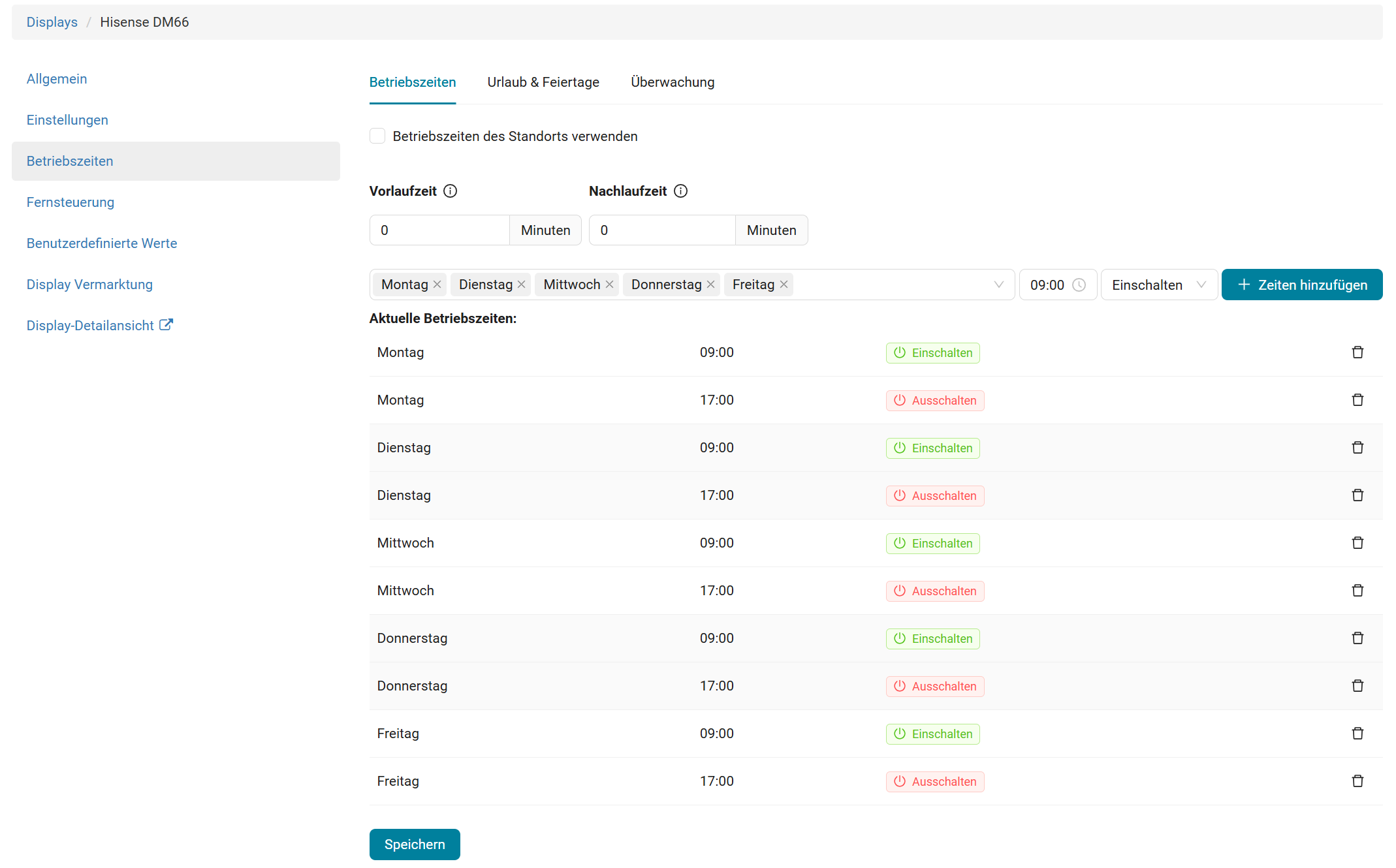
Task: Click the Zeiten hinzufügen button
Action: tap(1301, 285)
